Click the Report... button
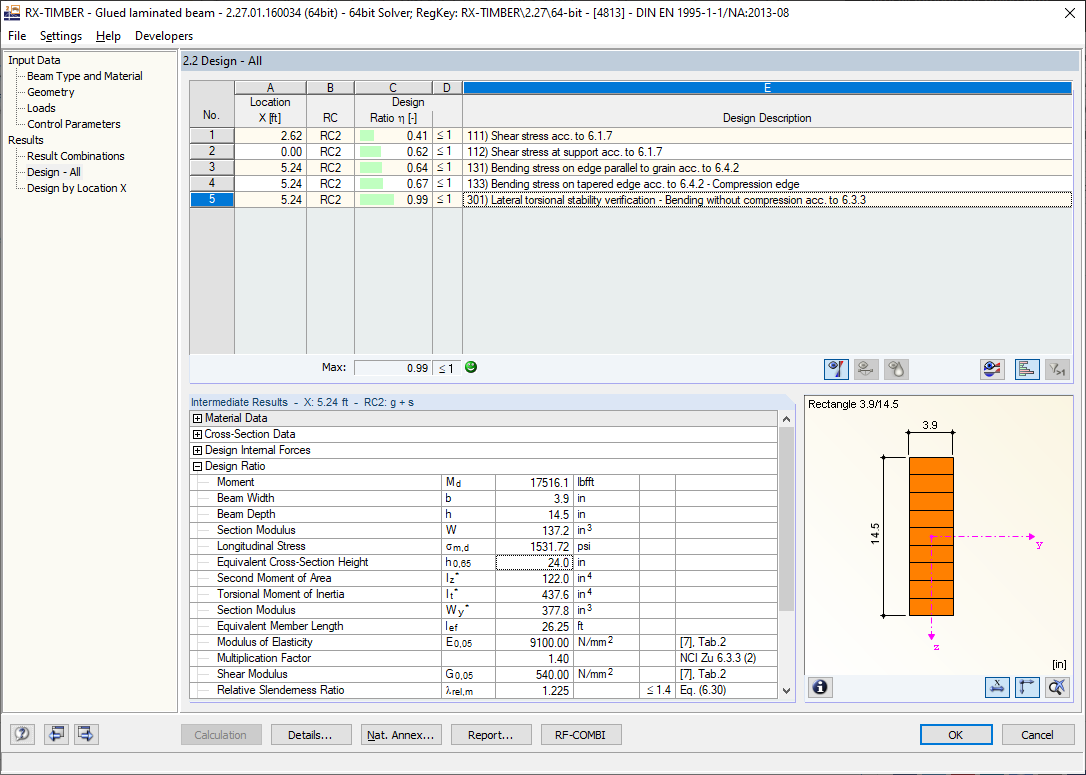Viewport: 1086px width, 775px height. (491, 735)
